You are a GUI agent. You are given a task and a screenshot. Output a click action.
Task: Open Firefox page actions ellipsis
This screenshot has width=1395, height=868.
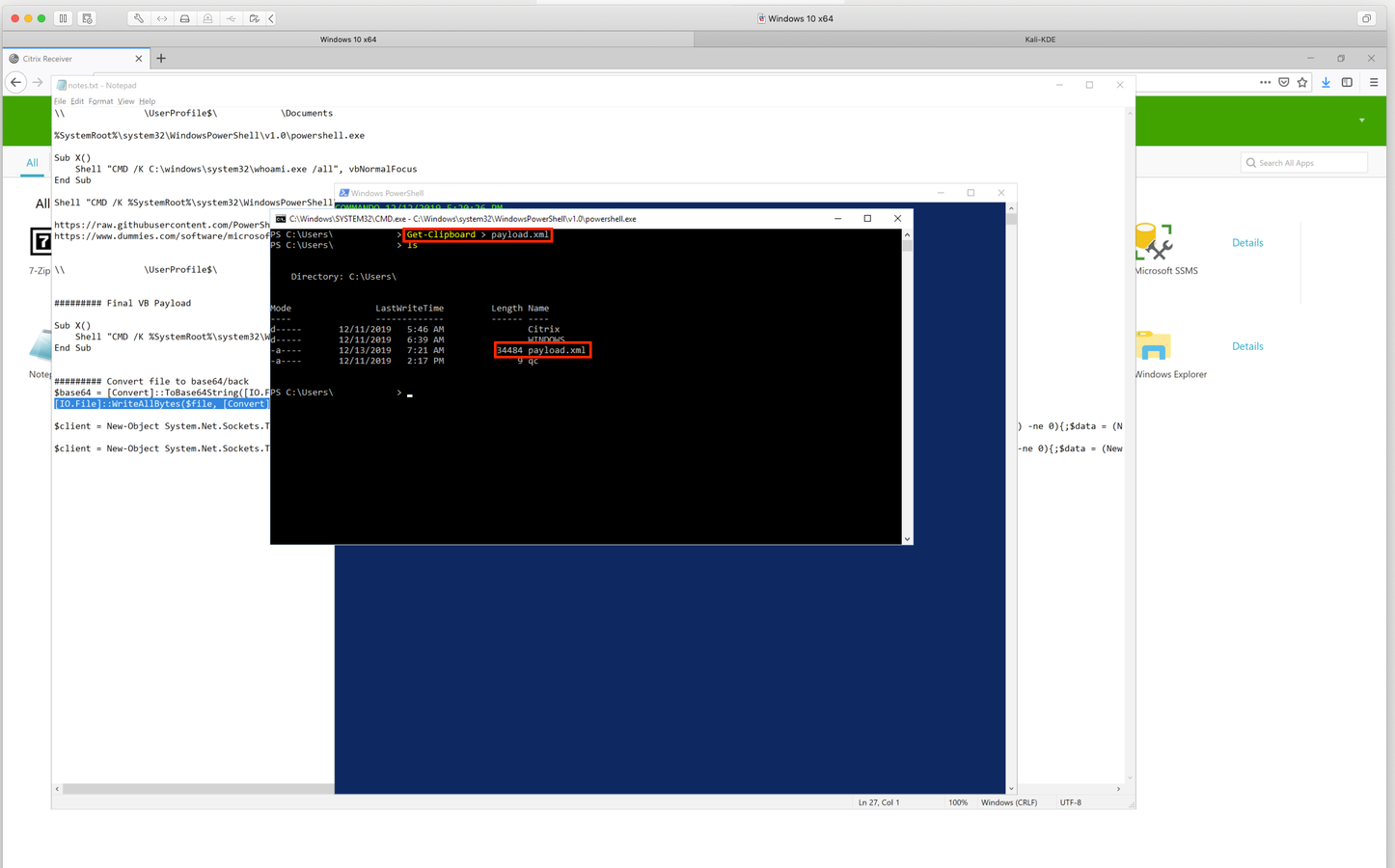click(1265, 83)
